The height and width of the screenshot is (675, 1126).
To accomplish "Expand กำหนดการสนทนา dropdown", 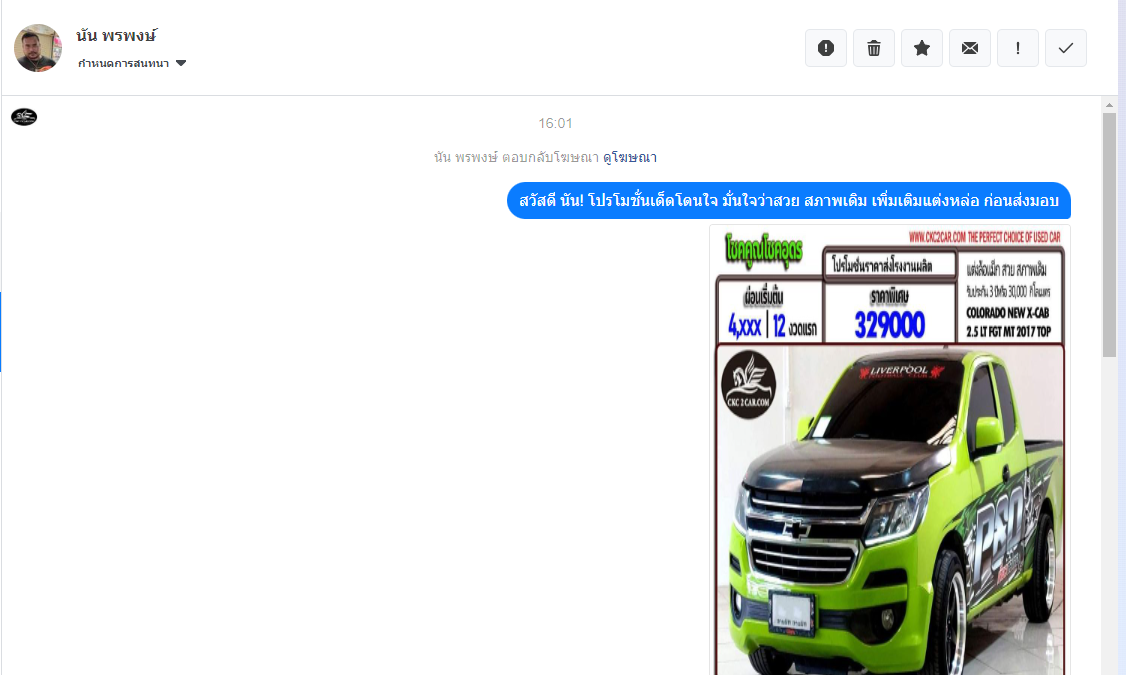I will (132, 63).
